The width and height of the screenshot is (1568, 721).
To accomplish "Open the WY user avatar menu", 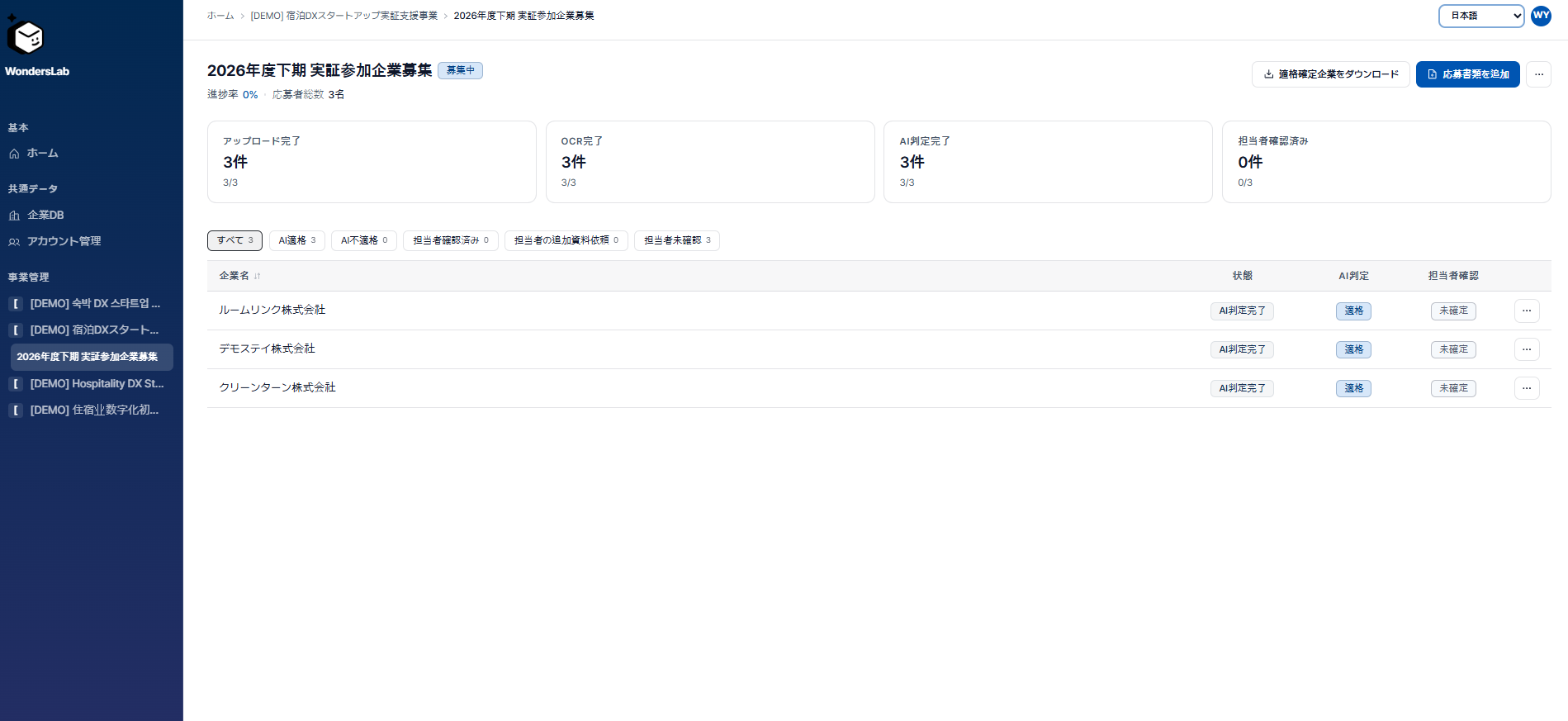I will point(1541,16).
